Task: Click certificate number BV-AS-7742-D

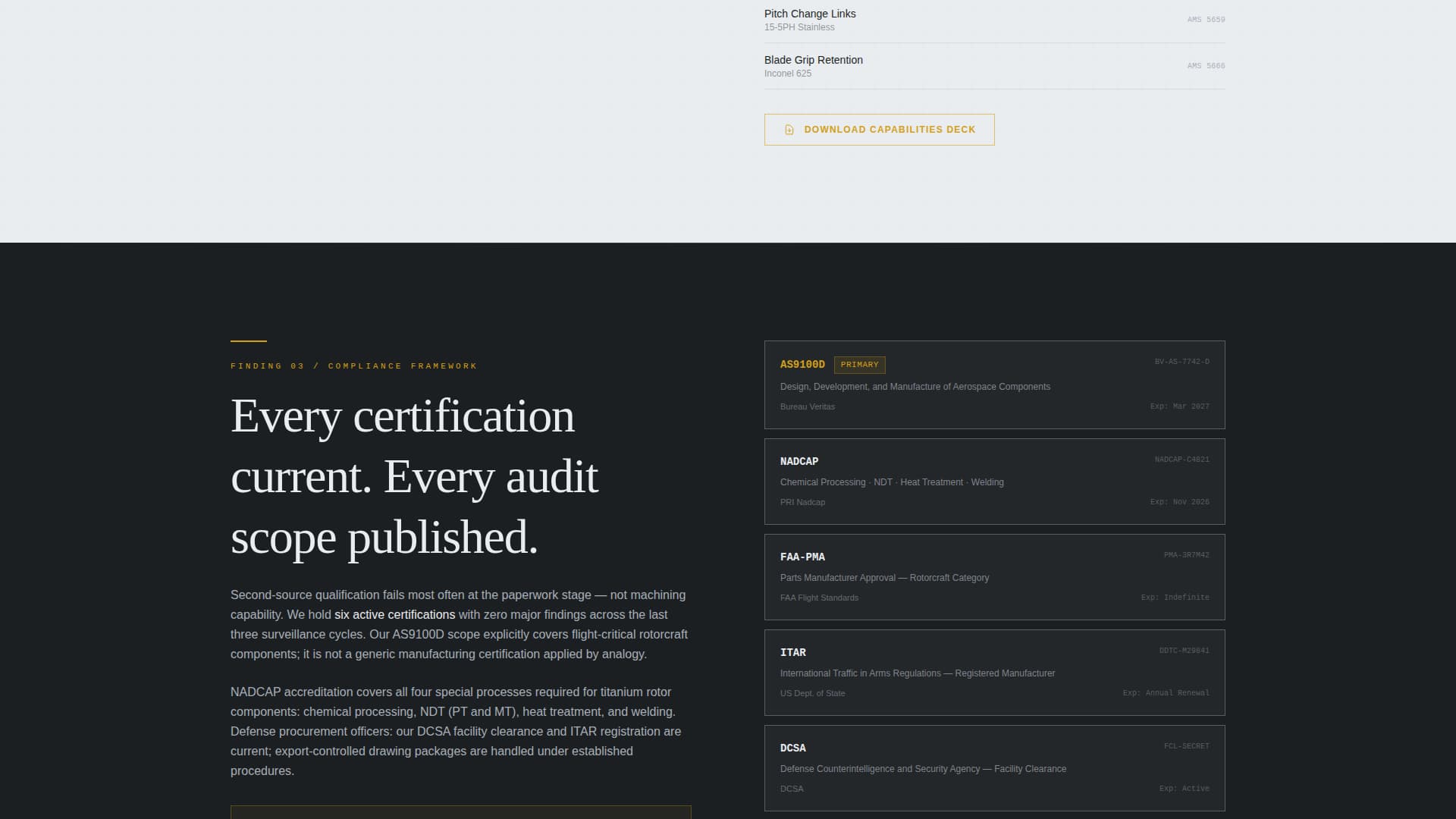Action: pyautogui.click(x=1181, y=362)
